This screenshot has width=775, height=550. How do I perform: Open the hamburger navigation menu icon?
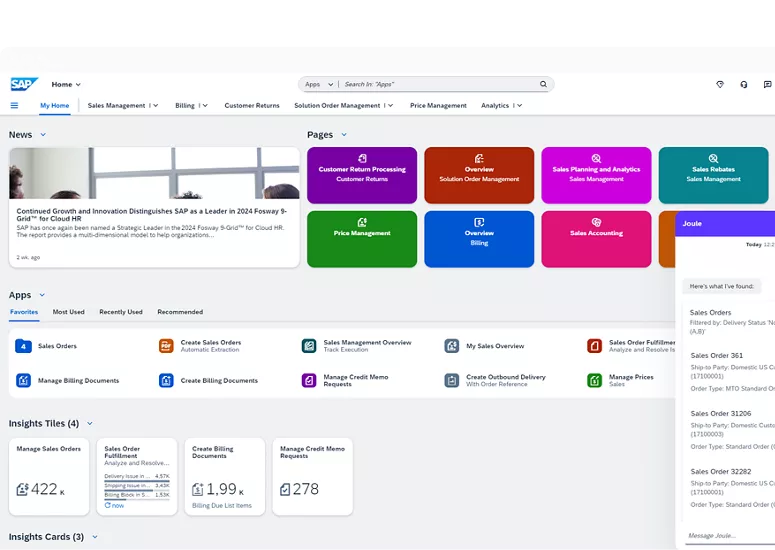pos(14,105)
